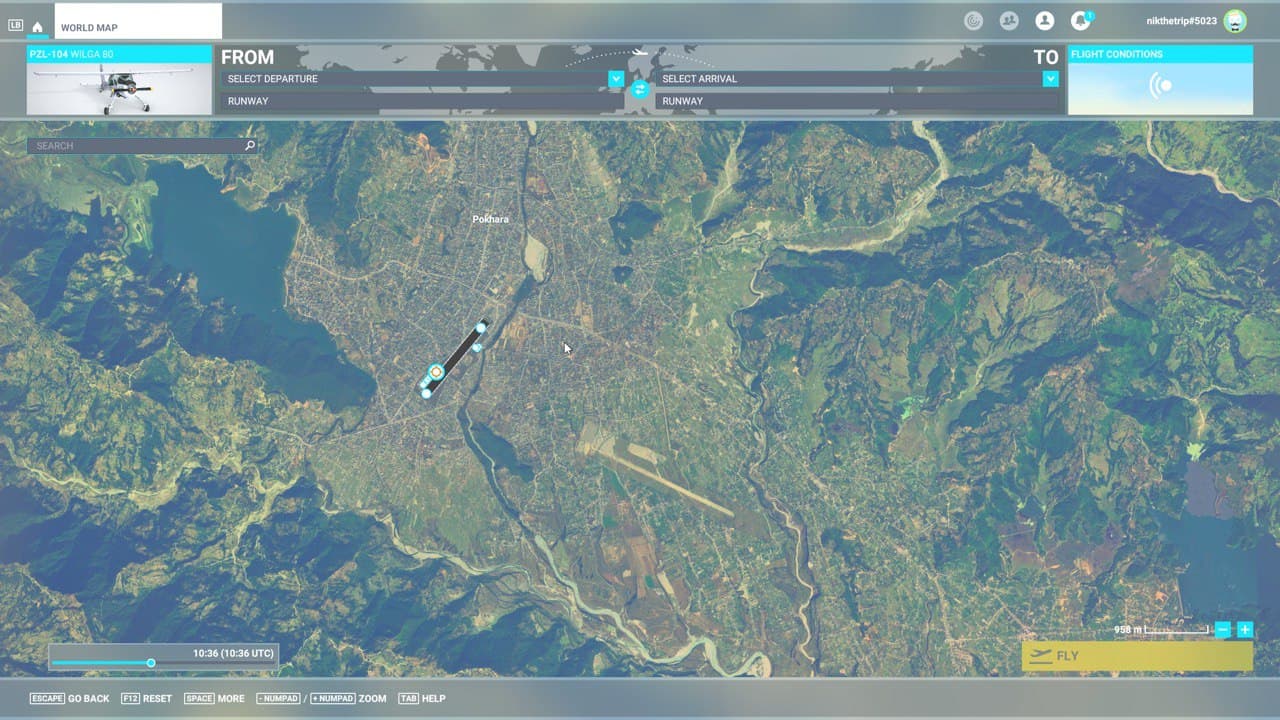Image resolution: width=1280 pixels, height=720 pixels.
Task: Open the friends group icon
Action: (x=1009, y=20)
